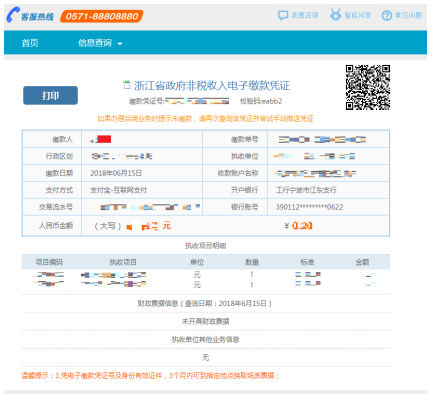Click the 执收单位其他业务信息 heading
The image size is (434, 399).
pos(205,340)
